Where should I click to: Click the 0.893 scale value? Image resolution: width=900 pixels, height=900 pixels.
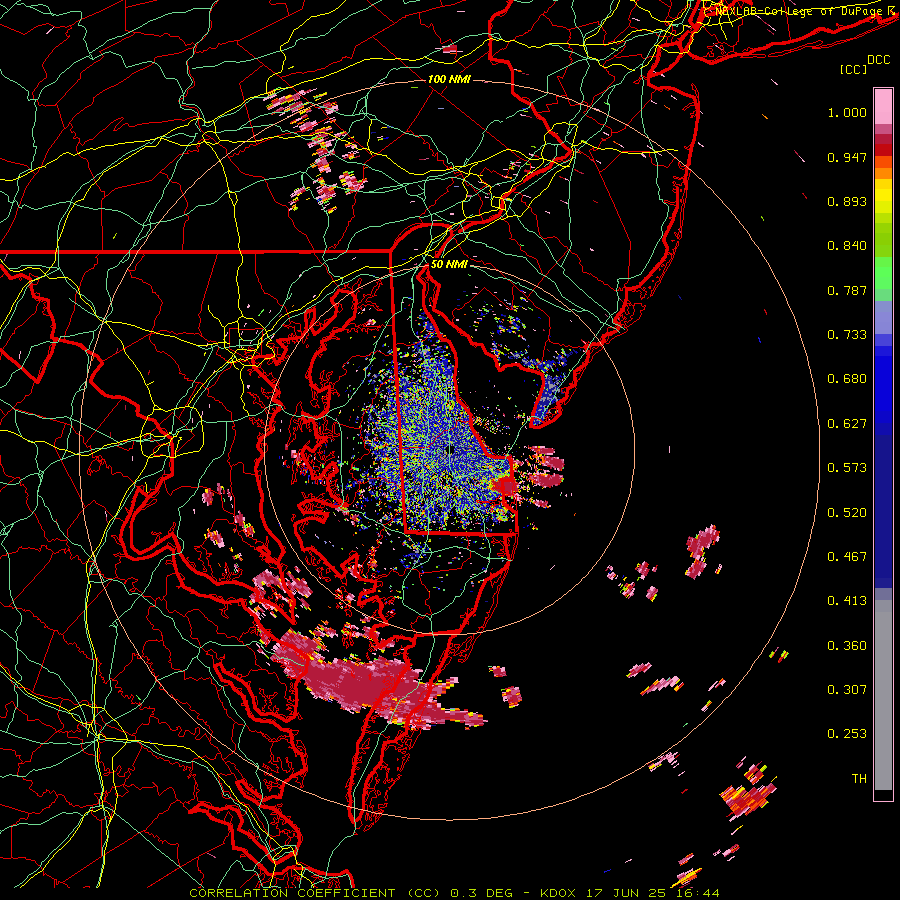pyautogui.click(x=847, y=201)
